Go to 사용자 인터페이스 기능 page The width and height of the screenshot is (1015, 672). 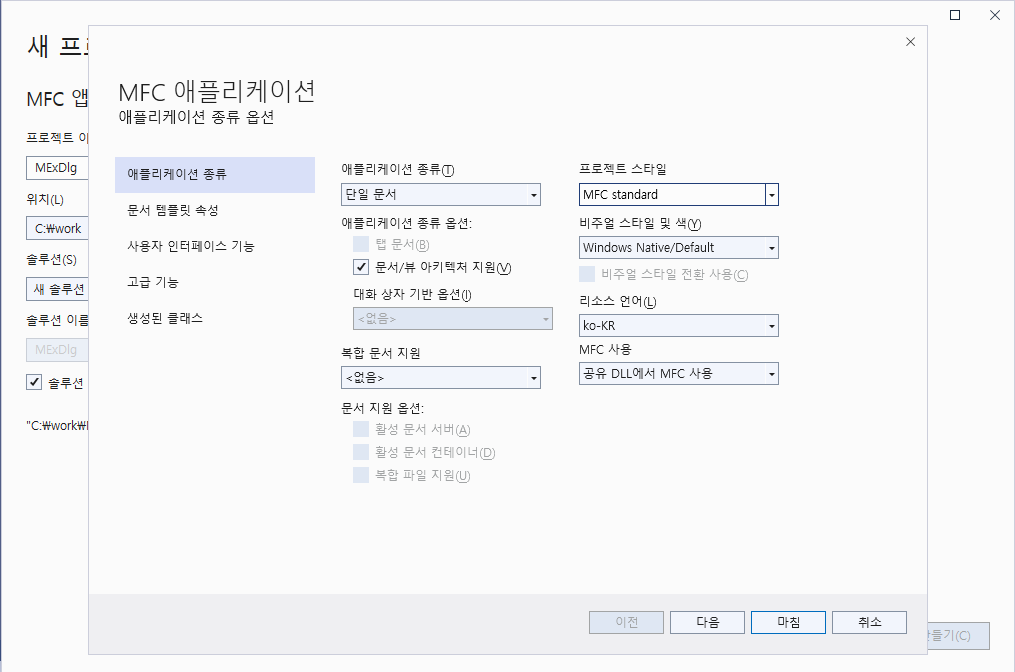pyautogui.click(x=215, y=246)
